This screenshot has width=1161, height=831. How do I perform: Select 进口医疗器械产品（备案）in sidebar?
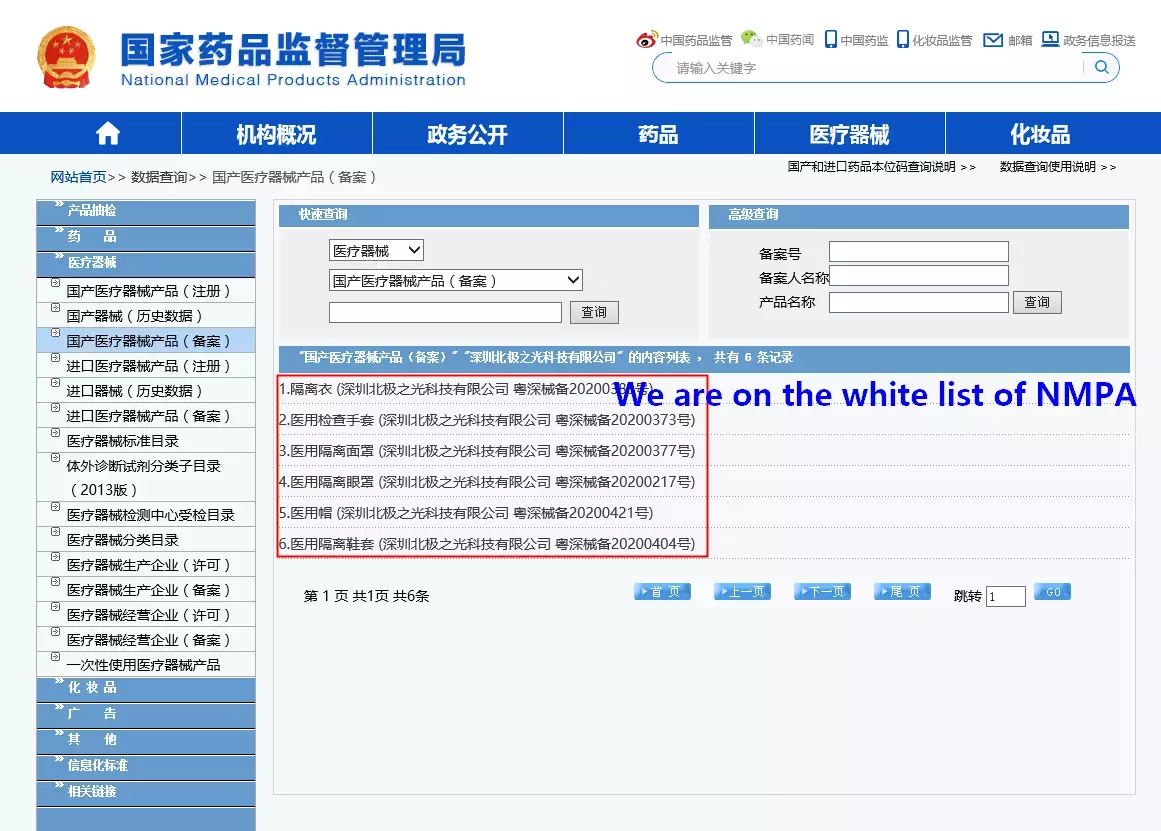[148, 416]
